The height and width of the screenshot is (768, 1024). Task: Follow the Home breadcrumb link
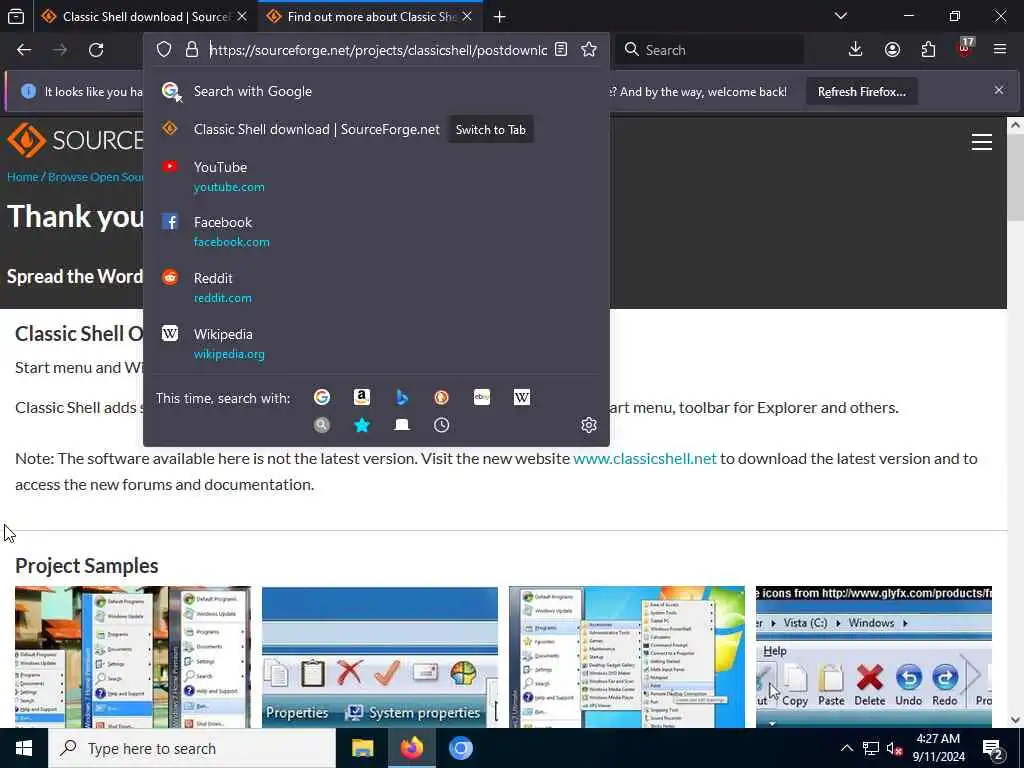click(x=22, y=177)
